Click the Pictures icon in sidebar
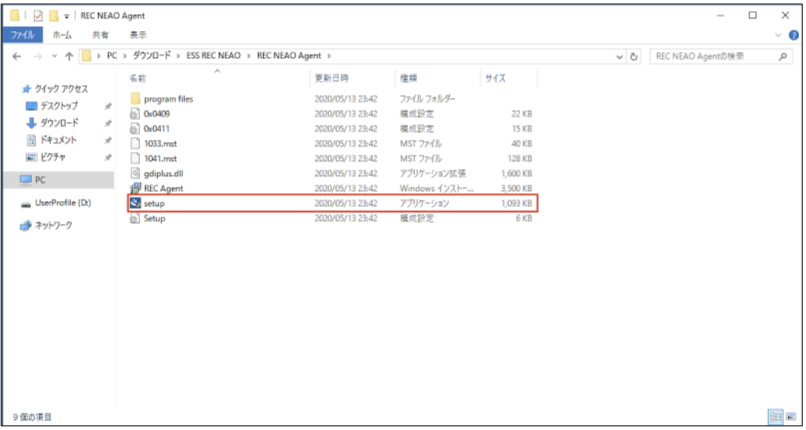 (32, 157)
